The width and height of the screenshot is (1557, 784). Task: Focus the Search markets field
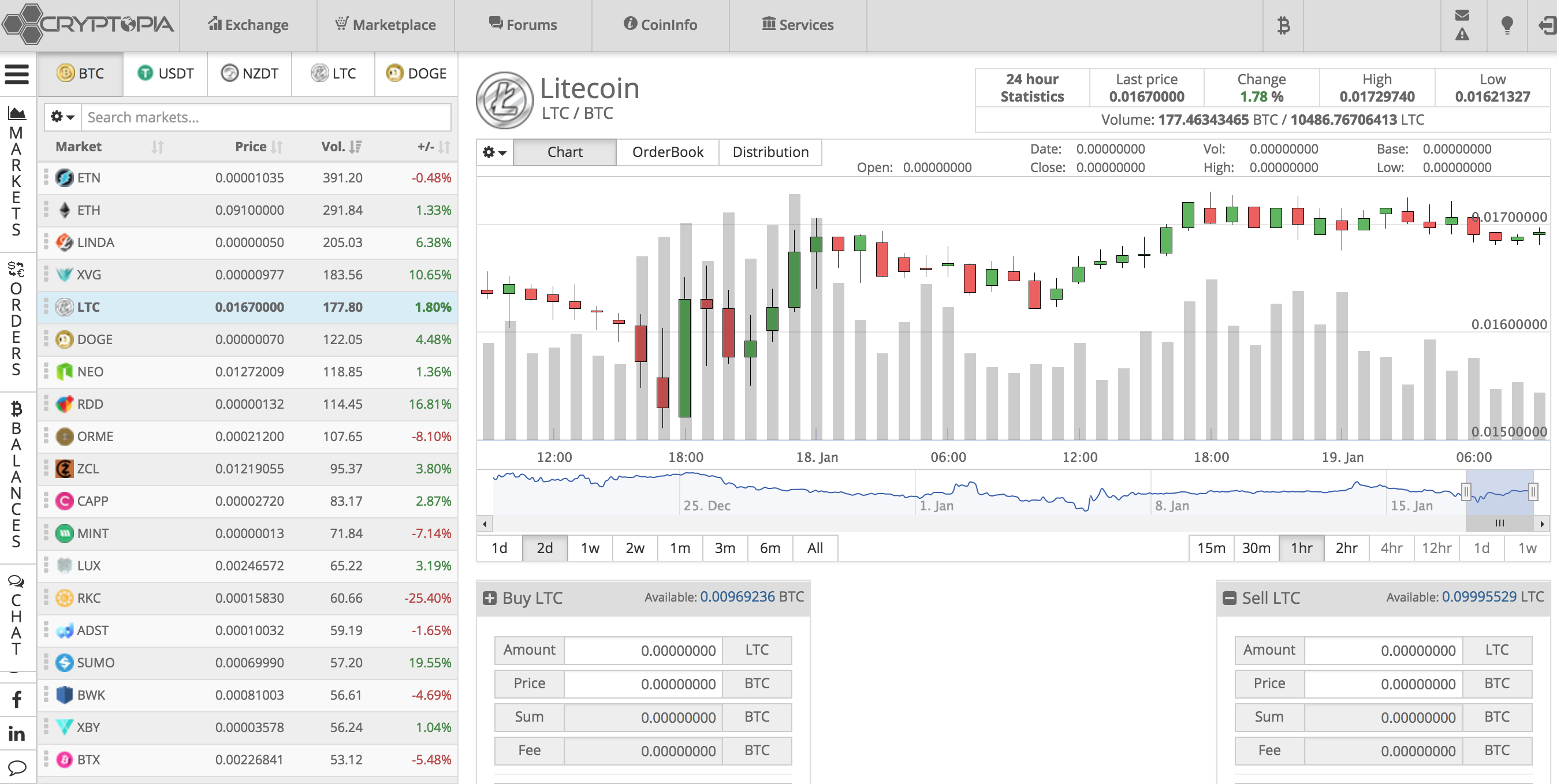click(x=266, y=117)
